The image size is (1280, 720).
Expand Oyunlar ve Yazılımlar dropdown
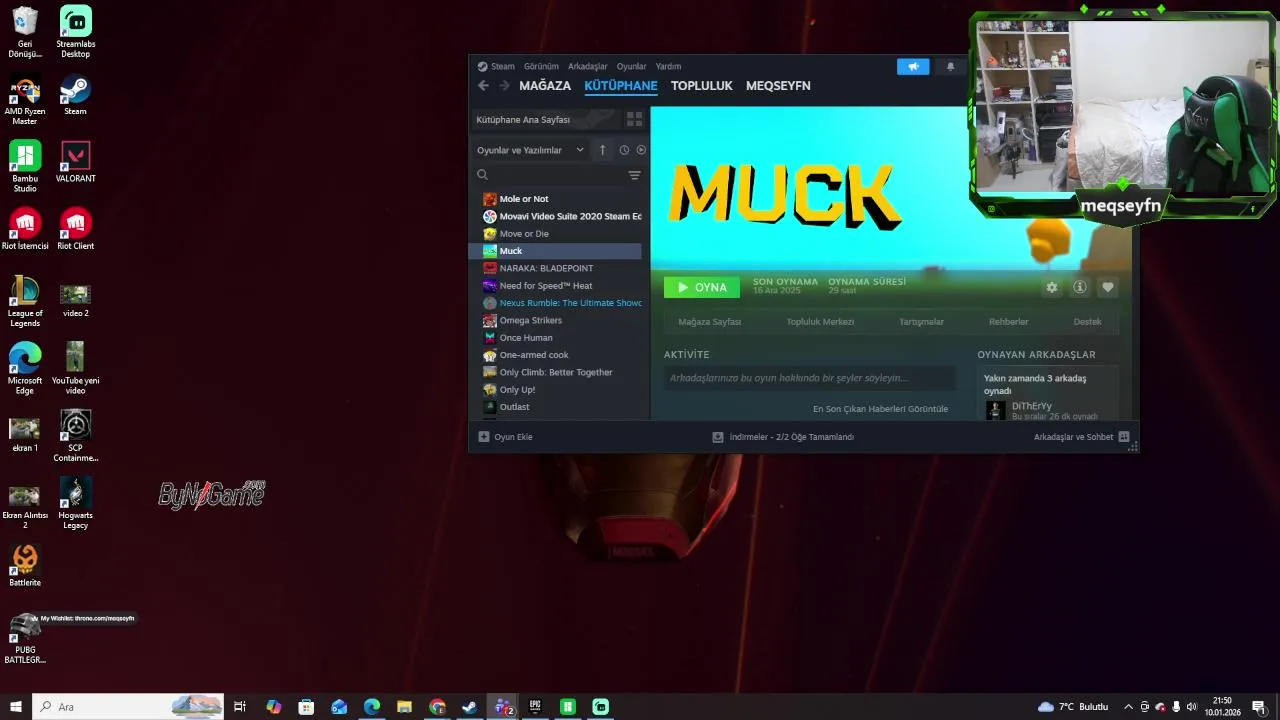pyautogui.click(x=530, y=150)
